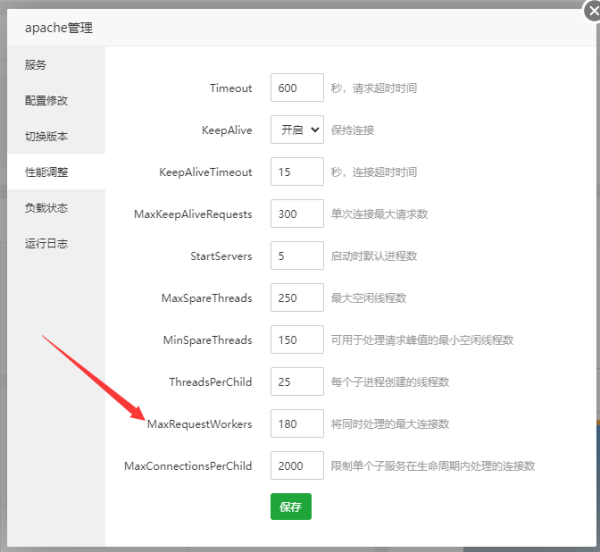The width and height of the screenshot is (600, 552).
Task: Close the apache管理 dialog
Action: point(591,11)
